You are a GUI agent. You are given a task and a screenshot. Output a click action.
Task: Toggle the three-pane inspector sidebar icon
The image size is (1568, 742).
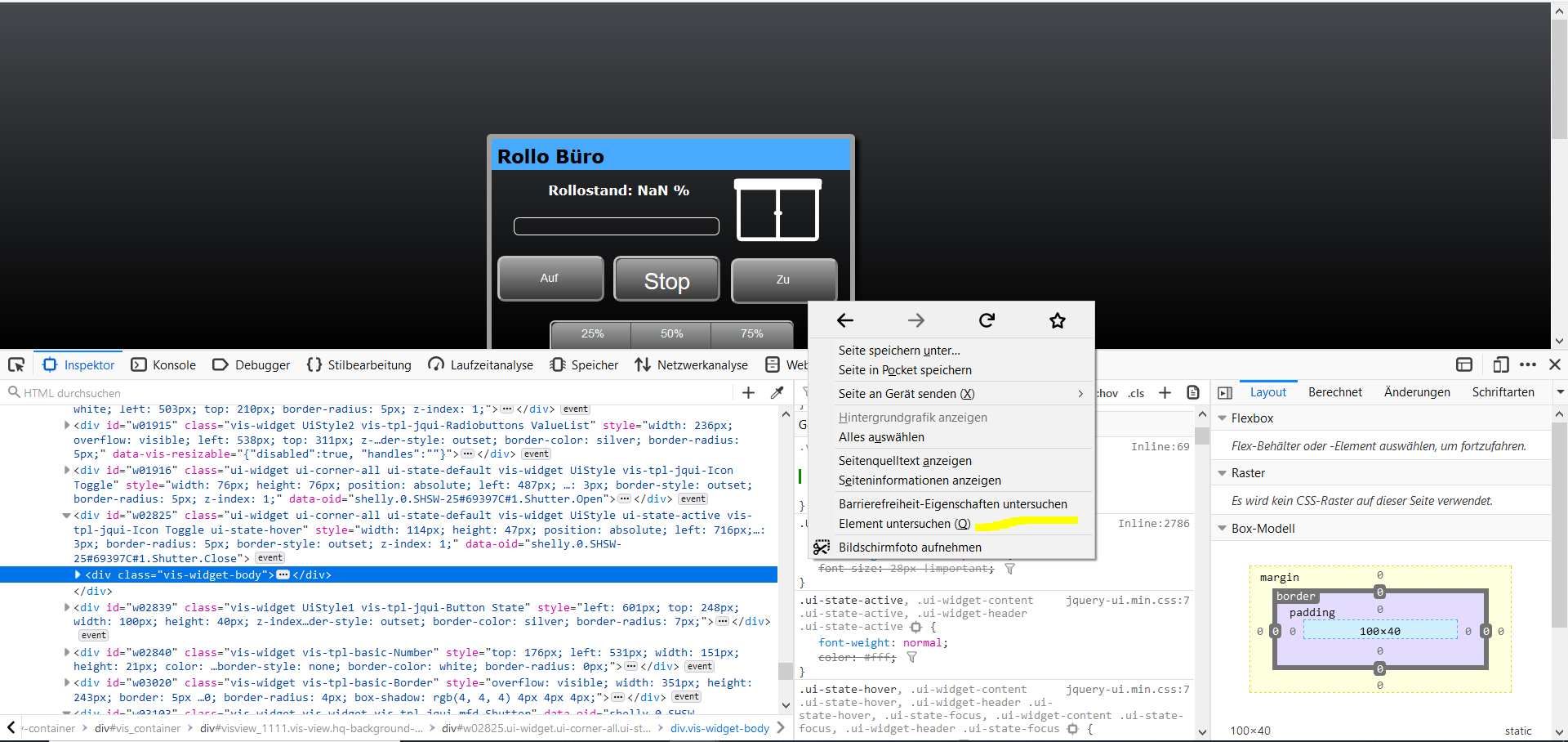pos(1225,393)
